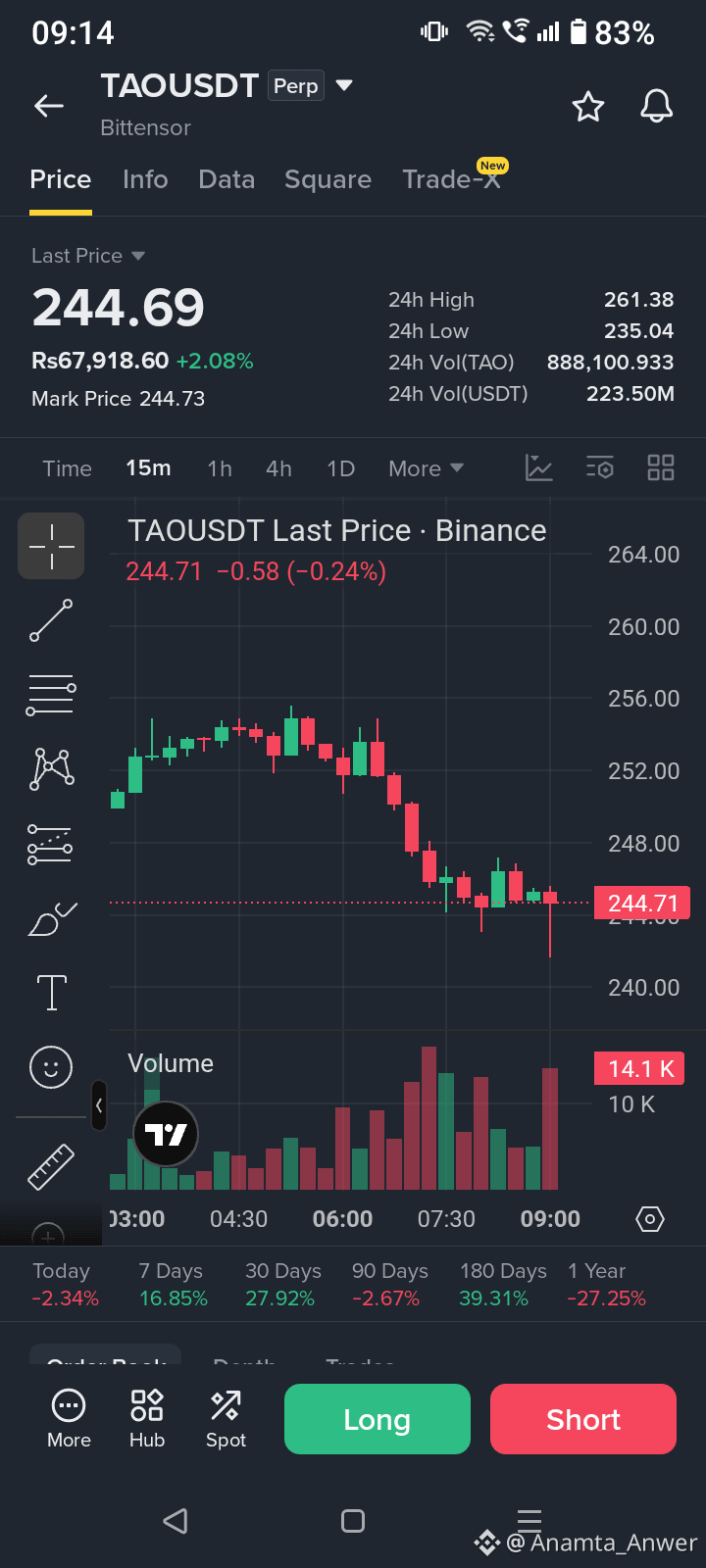Tap the Android back navigation button
The width and height of the screenshot is (706, 1568).
(176, 1521)
